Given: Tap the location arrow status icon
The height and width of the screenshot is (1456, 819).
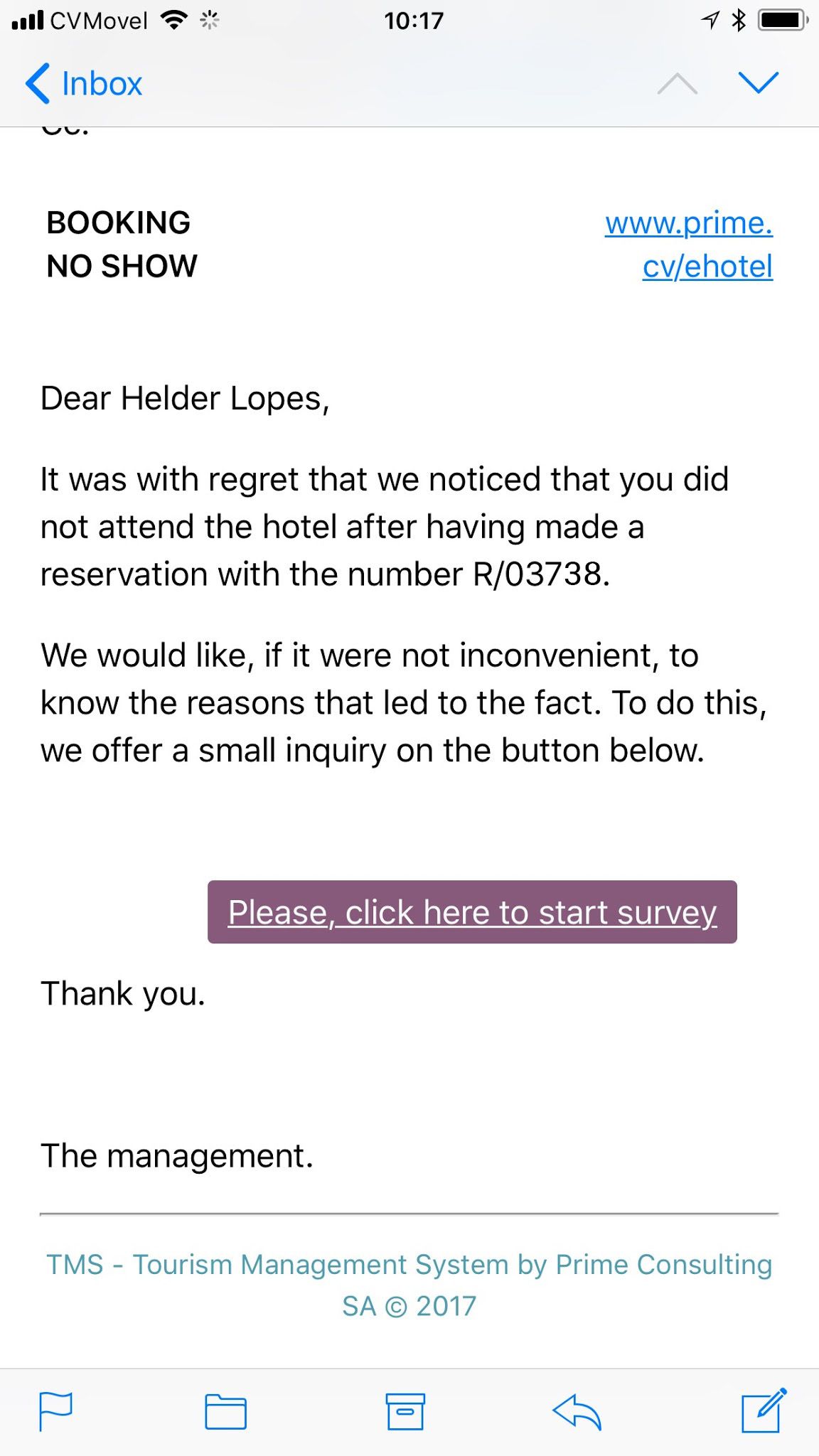Looking at the screenshot, I should coord(710,20).
